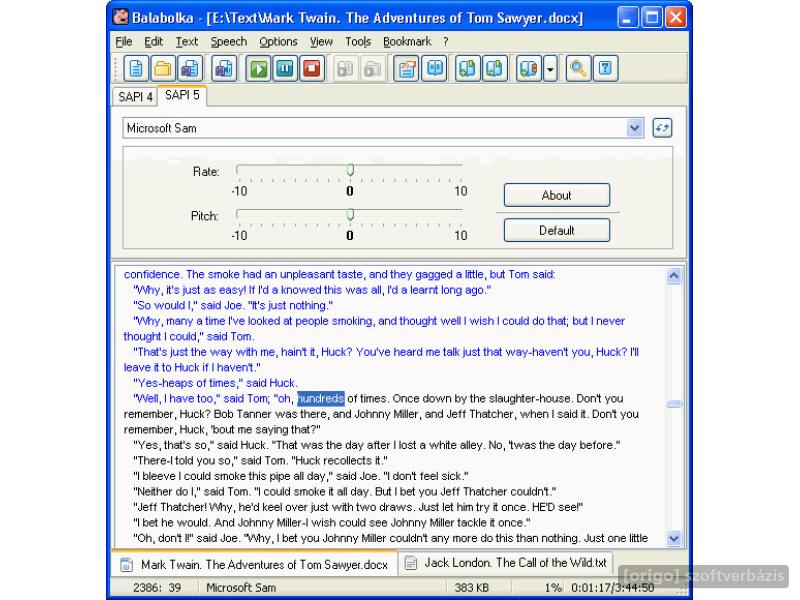Click the first grayed-out clipboard reading icon

pyautogui.click(x=345, y=68)
